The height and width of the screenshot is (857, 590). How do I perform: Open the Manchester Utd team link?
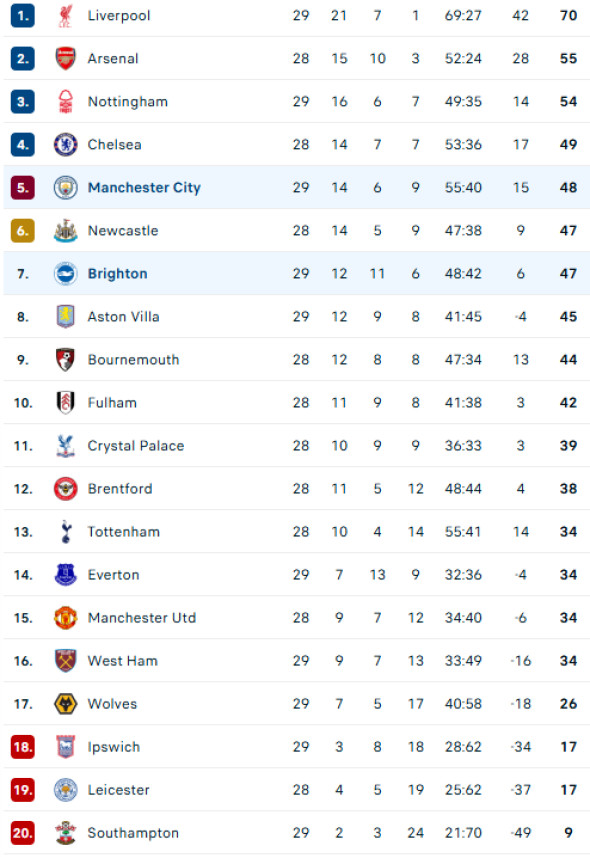point(142,618)
